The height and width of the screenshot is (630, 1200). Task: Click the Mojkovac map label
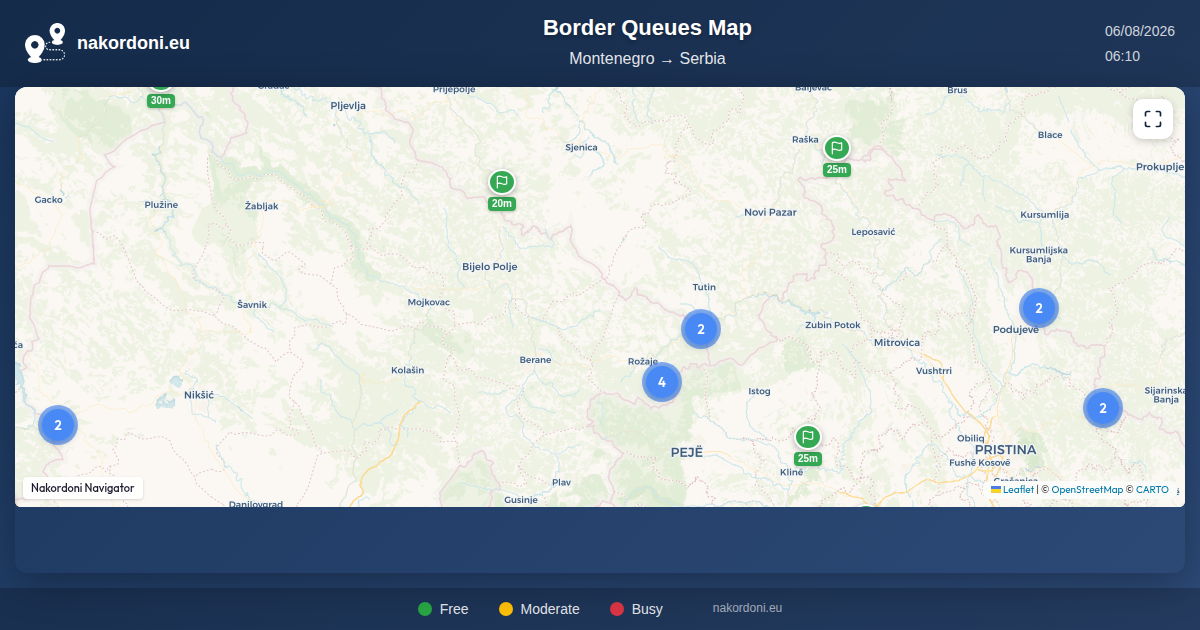pos(429,302)
